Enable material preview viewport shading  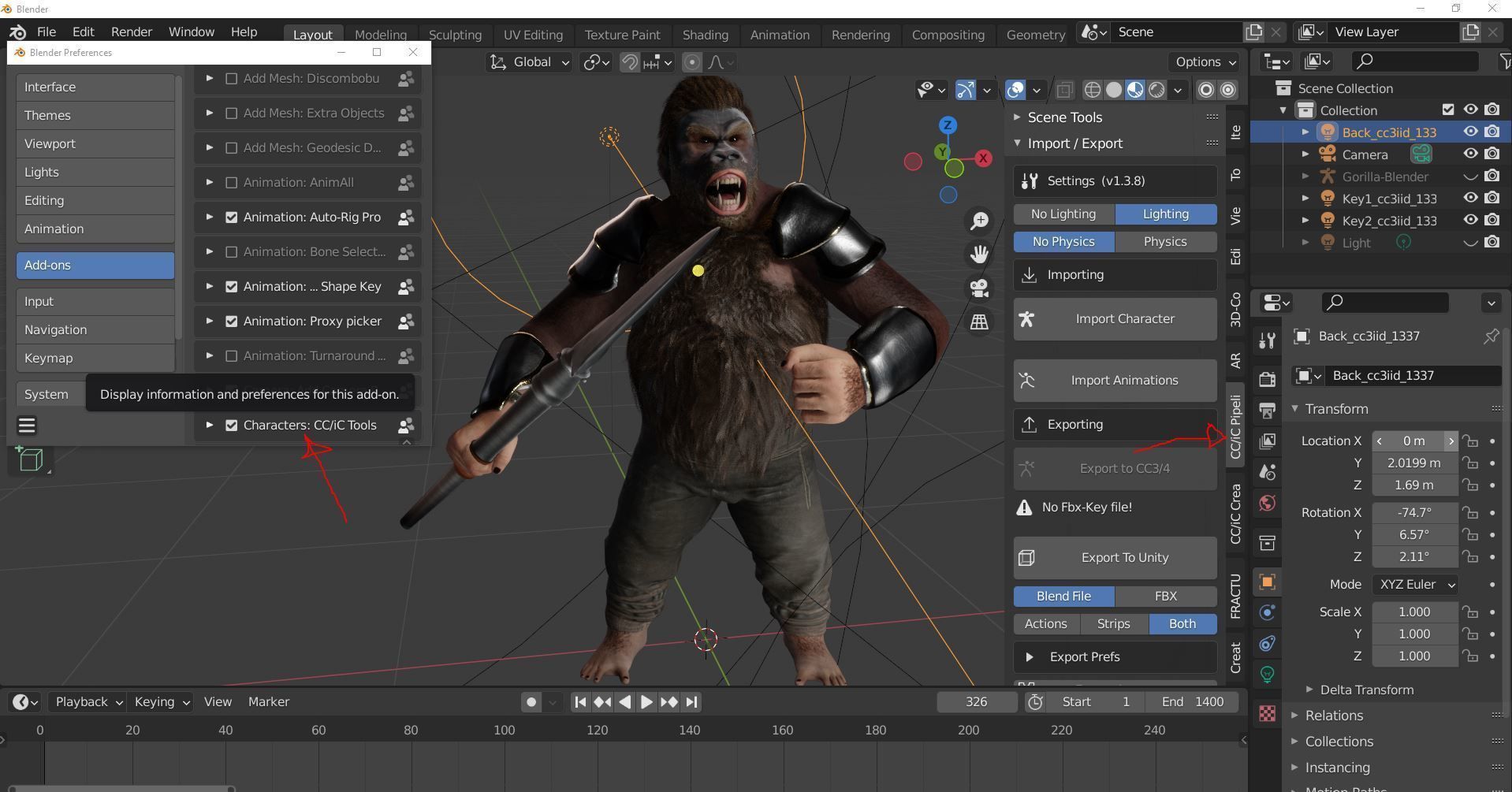click(1135, 90)
